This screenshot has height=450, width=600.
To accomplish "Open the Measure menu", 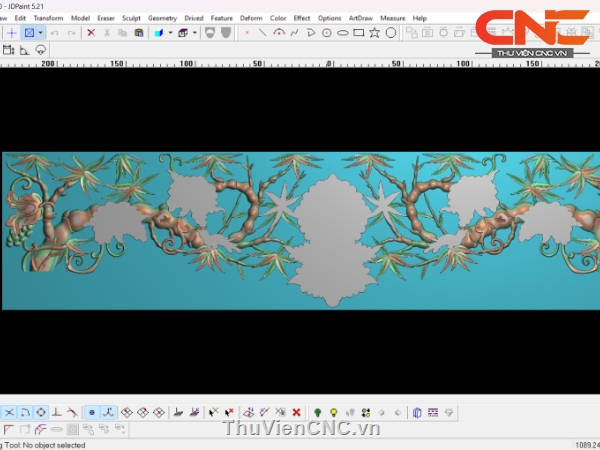I will [392, 18].
